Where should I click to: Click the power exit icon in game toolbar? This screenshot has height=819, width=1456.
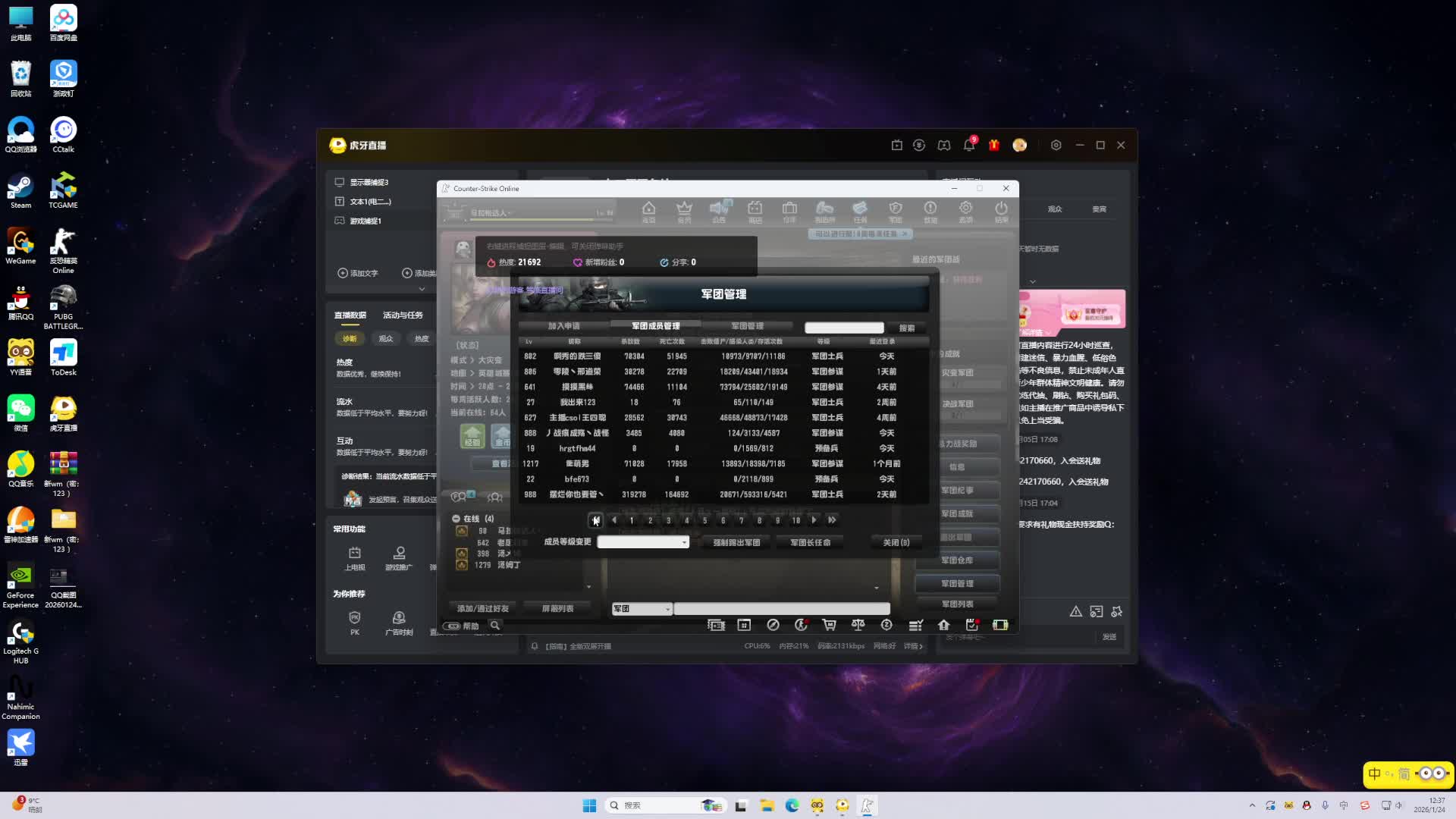tap(1001, 210)
